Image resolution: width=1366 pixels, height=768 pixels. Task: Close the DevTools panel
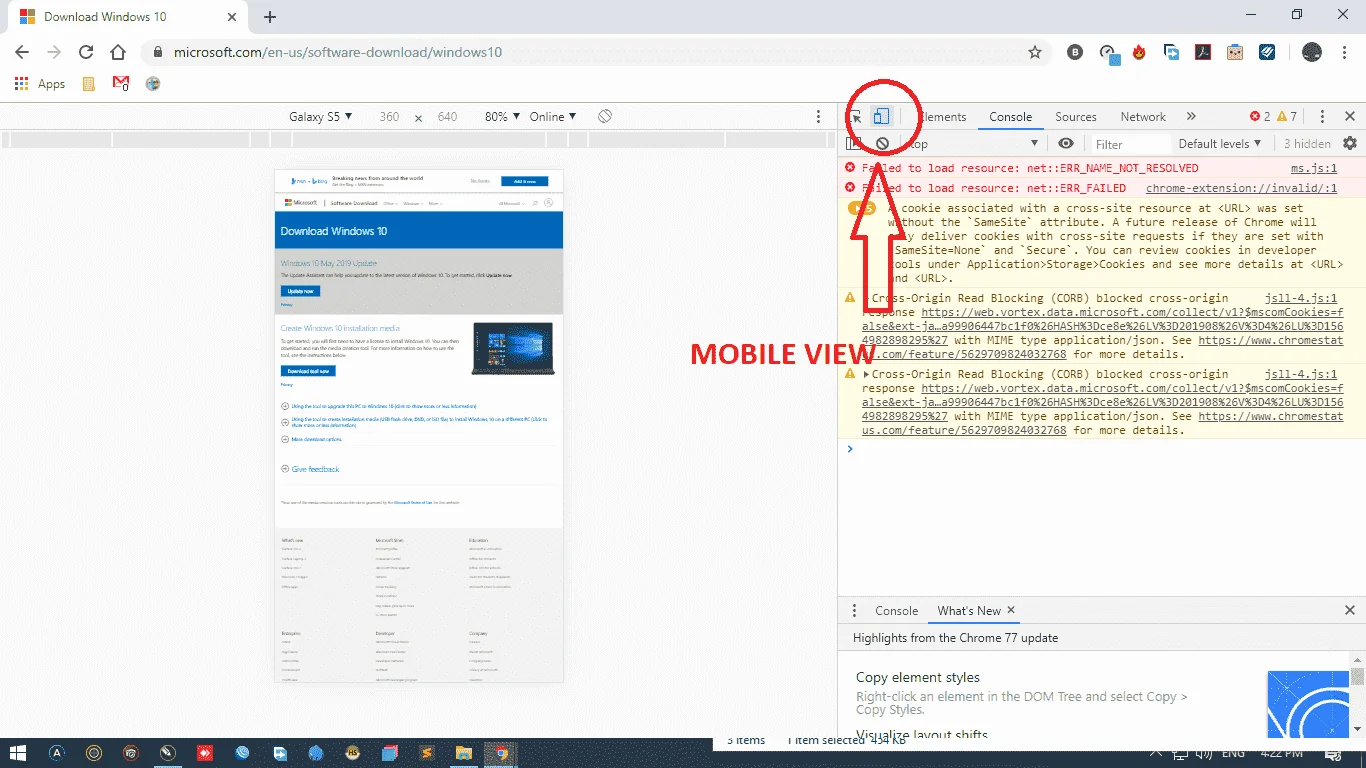[x=1349, y=117]
